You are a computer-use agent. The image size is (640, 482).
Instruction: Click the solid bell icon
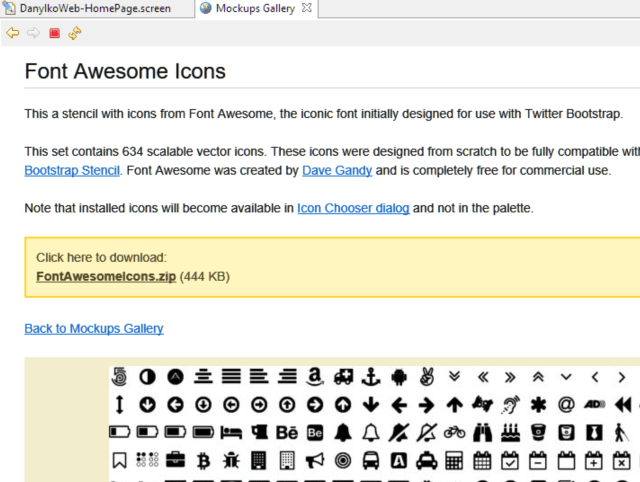[x=343, y=433]
